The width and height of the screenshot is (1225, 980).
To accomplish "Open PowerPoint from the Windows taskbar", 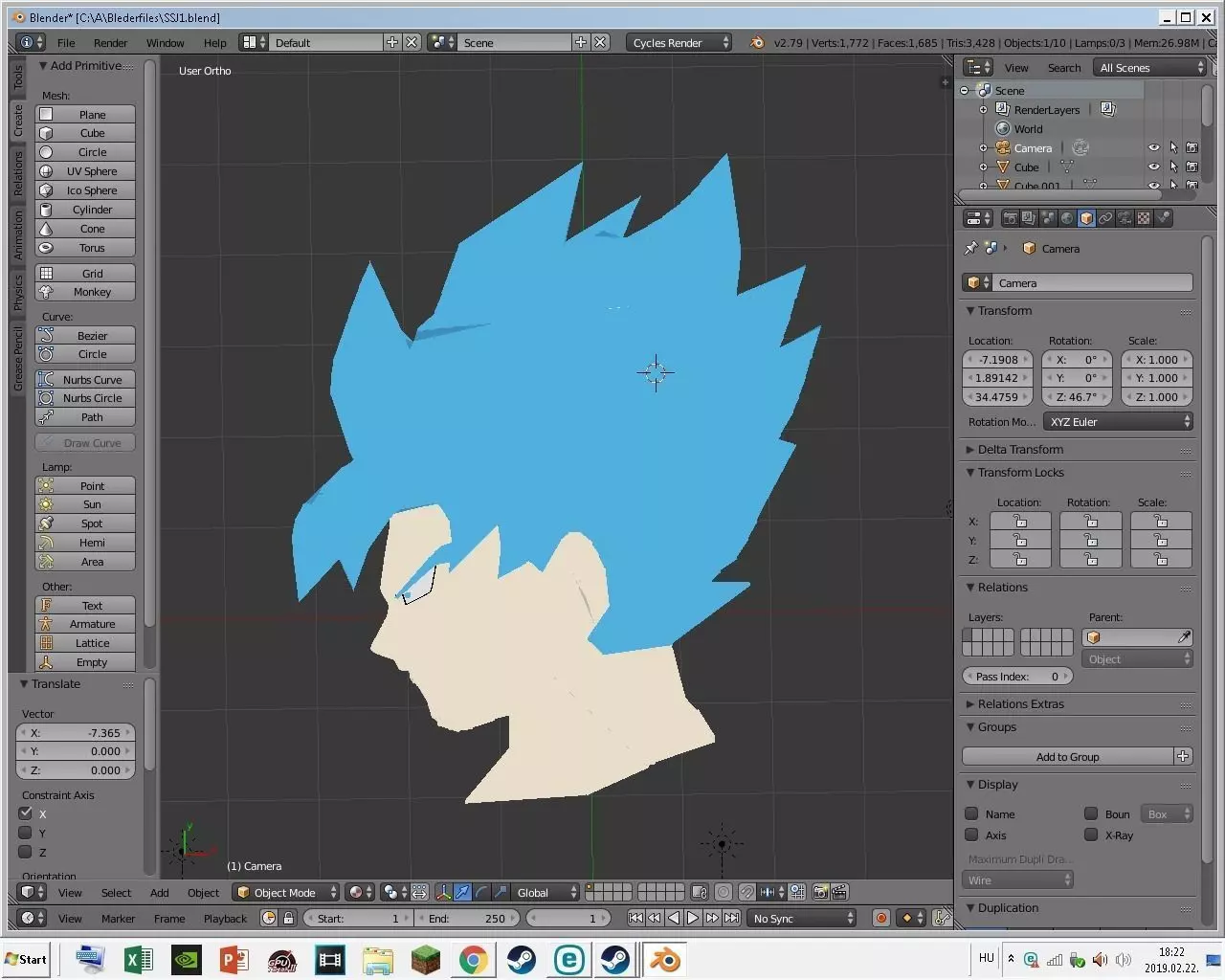I will click(x=234, y=959).
